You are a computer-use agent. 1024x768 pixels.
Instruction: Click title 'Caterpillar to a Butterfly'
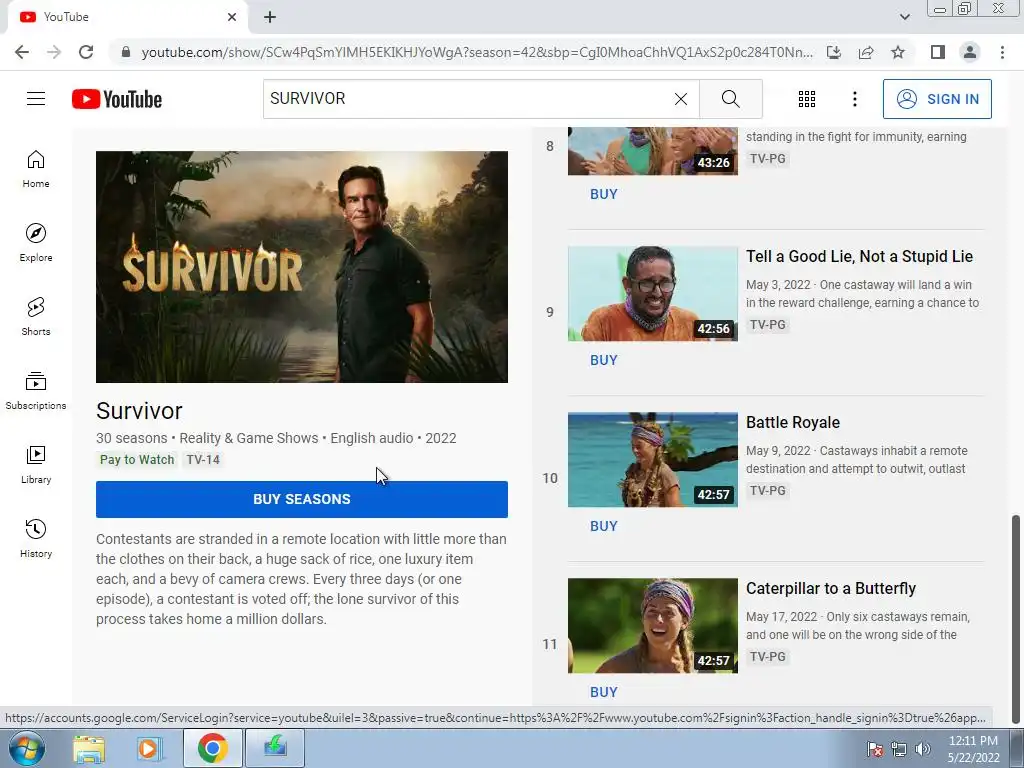pyautogui.click(x=831, y=588)
